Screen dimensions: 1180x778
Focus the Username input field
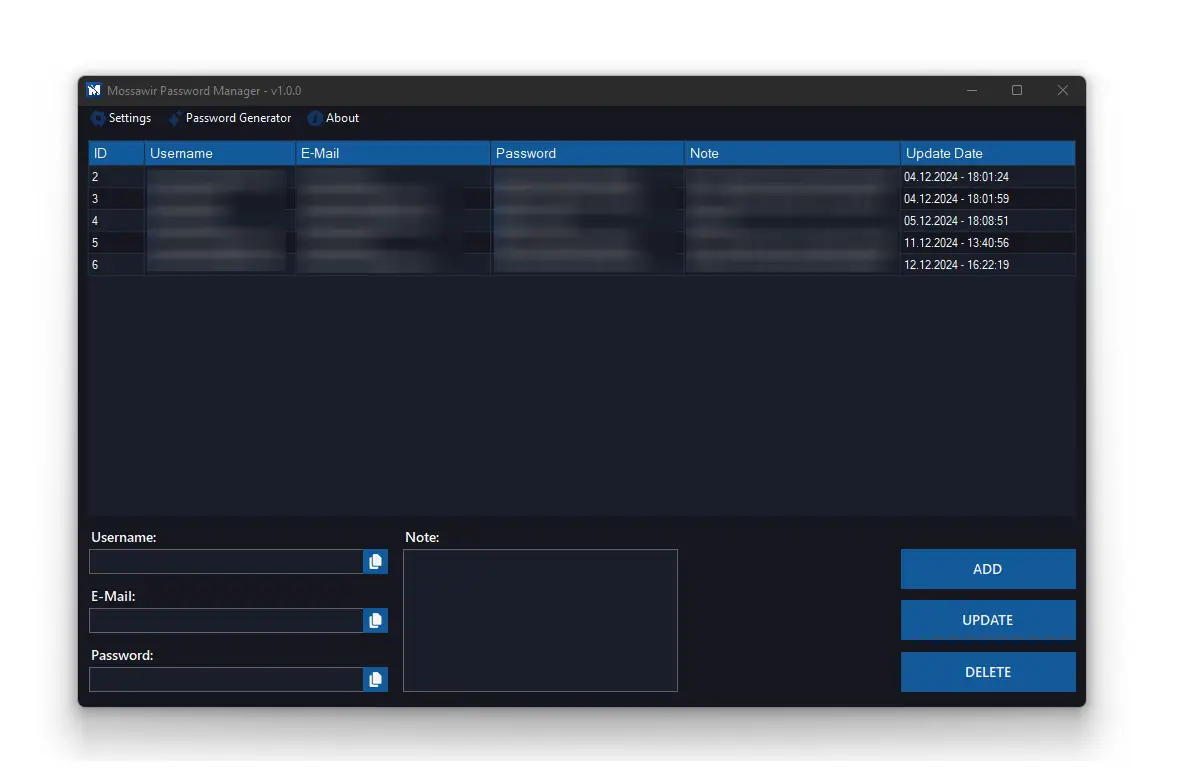point(226,562)
